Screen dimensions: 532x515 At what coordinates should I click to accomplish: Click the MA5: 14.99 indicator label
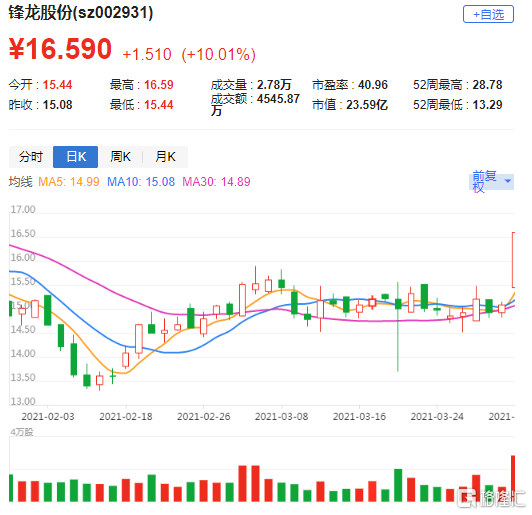69,182
